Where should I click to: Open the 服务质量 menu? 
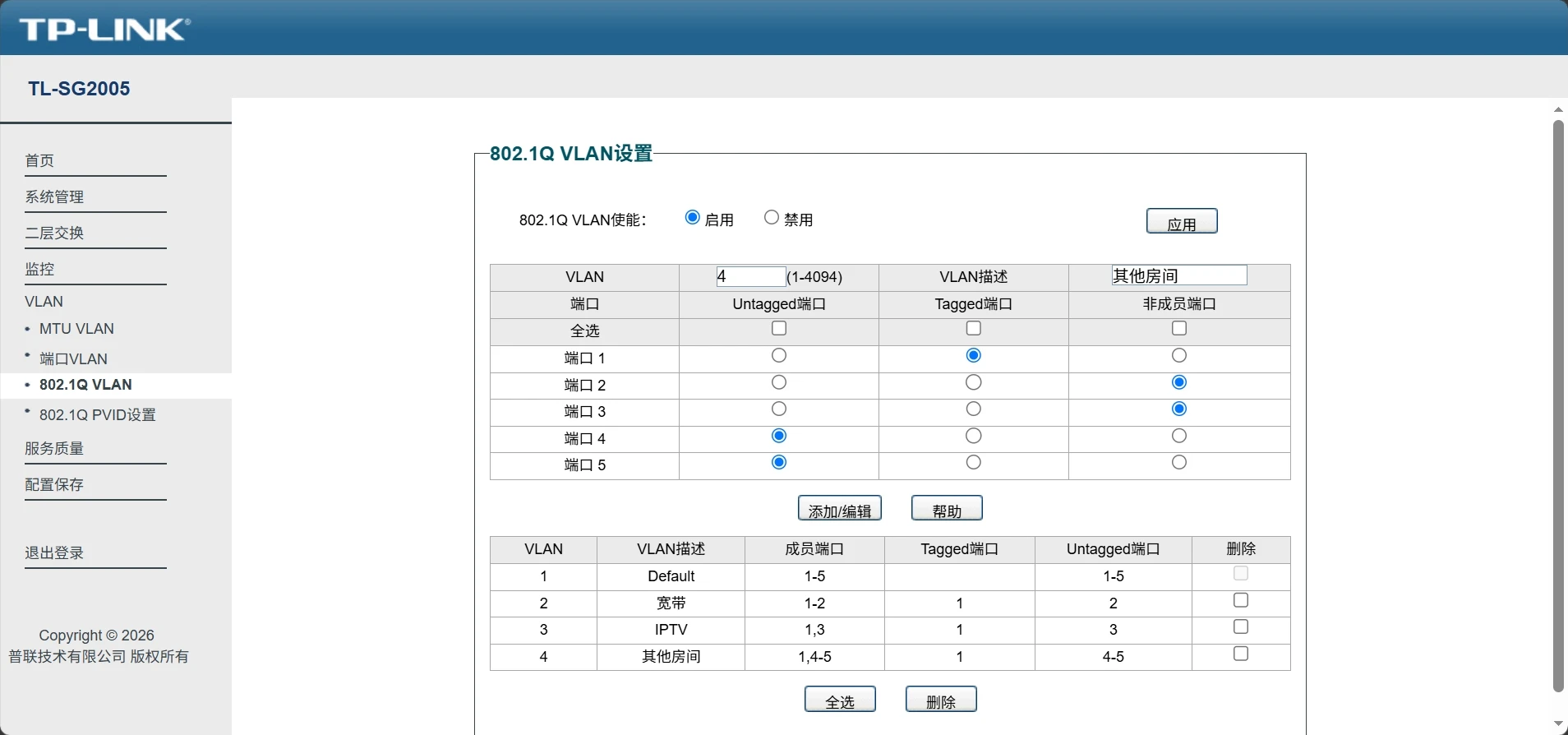[x=54, y=448]
